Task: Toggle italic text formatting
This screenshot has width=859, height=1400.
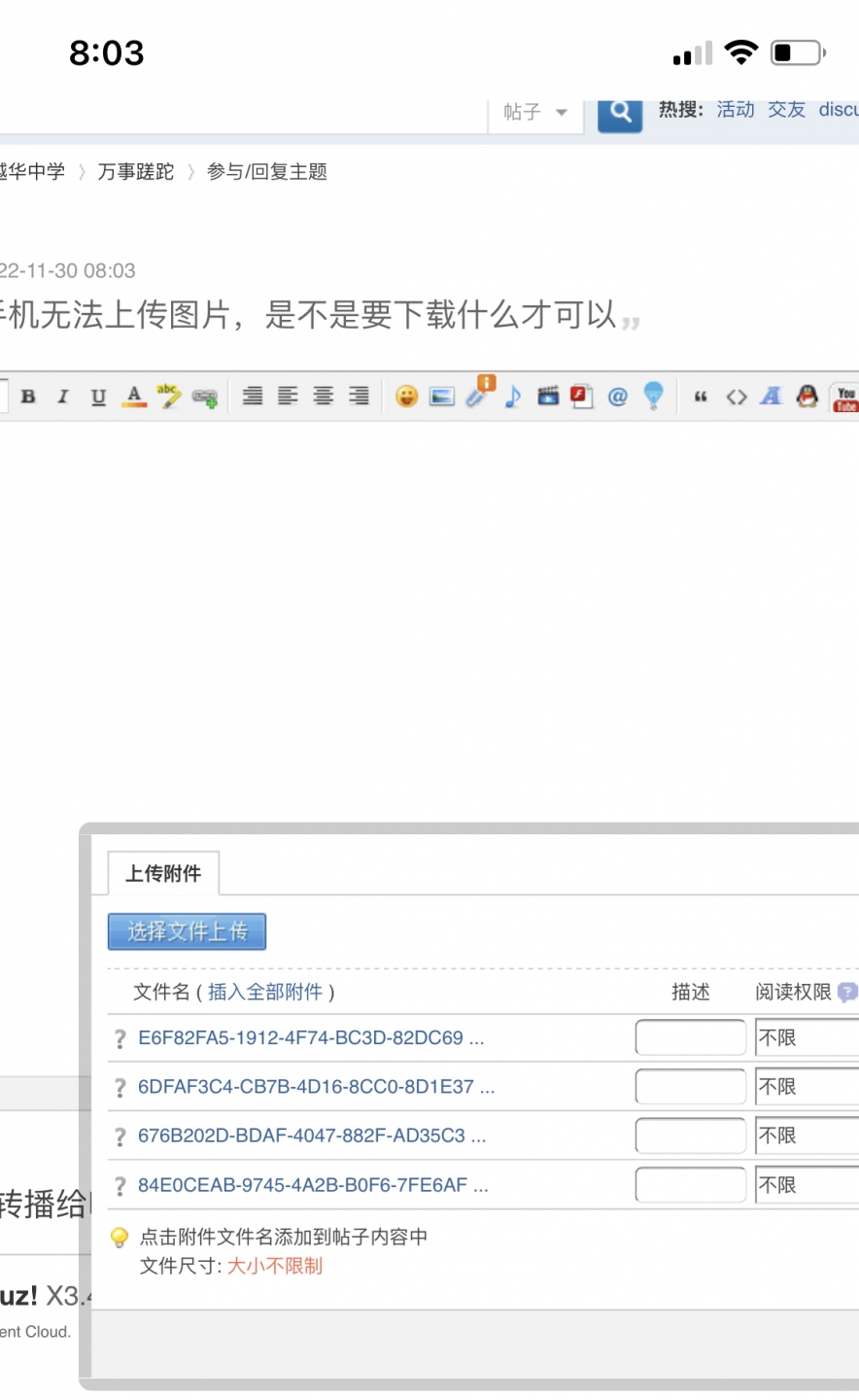Action: (63, 397)
